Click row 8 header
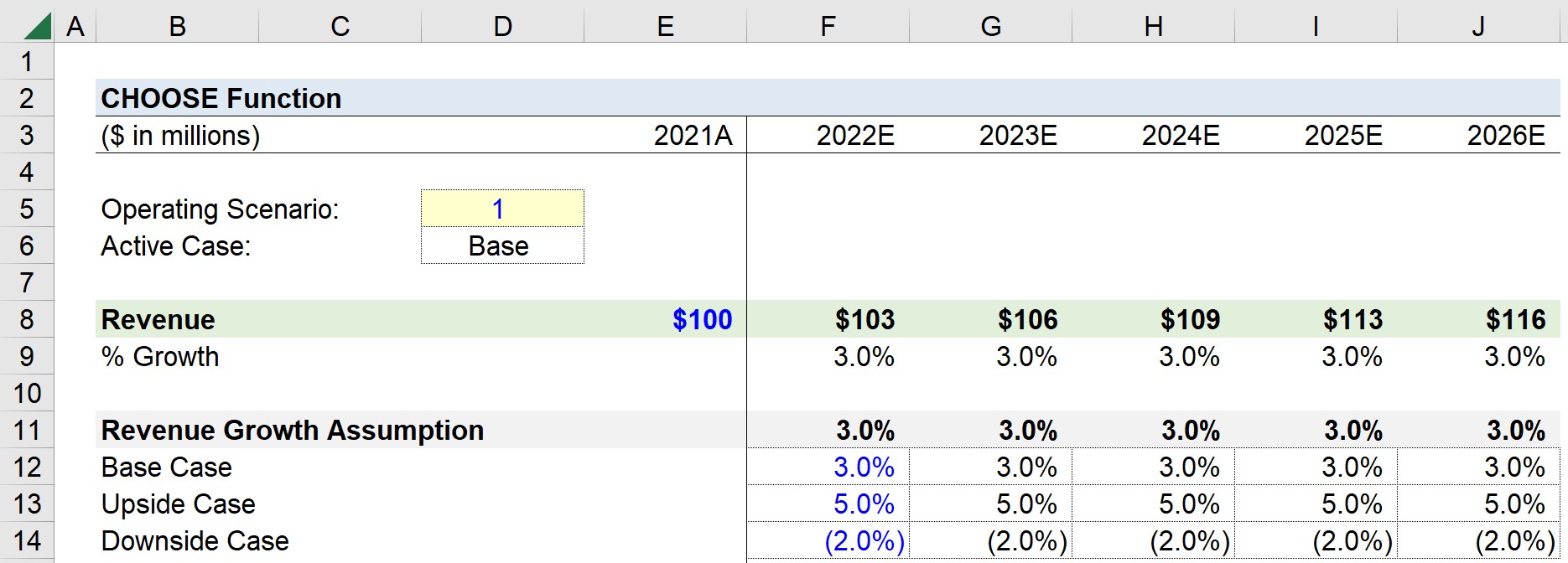 click(x=27, y=319)
